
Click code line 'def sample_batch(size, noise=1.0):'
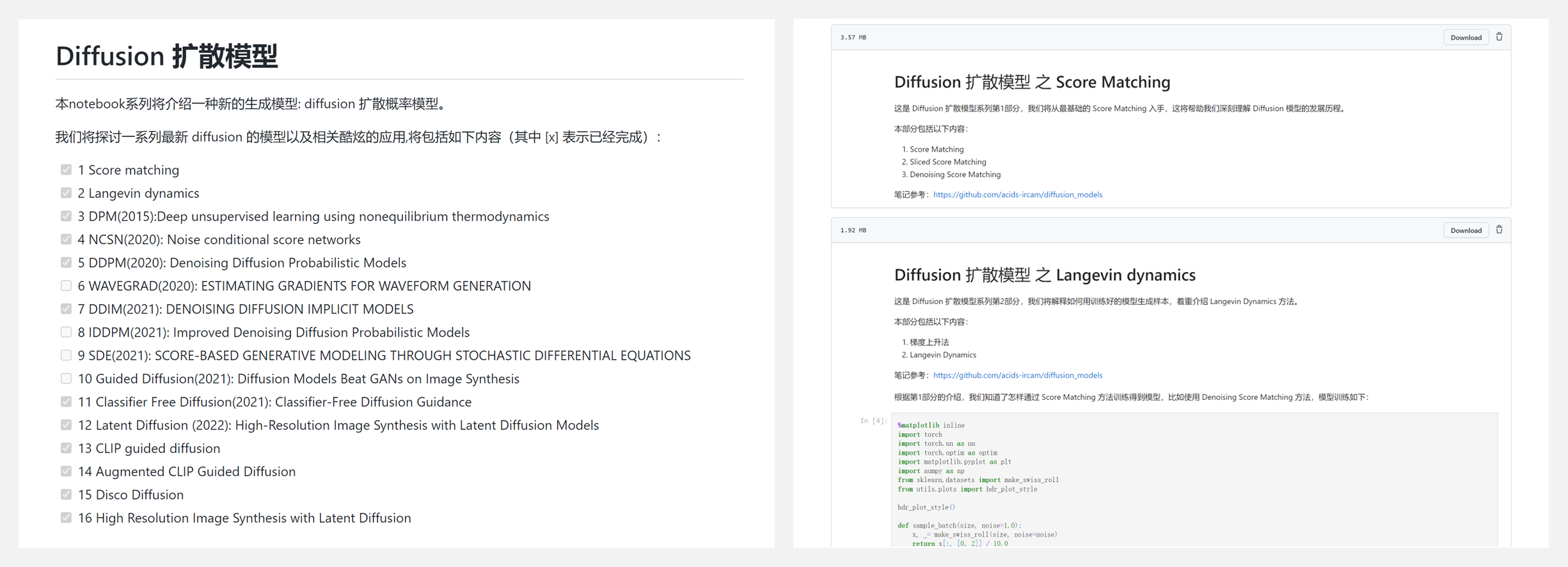click(960, 525)
